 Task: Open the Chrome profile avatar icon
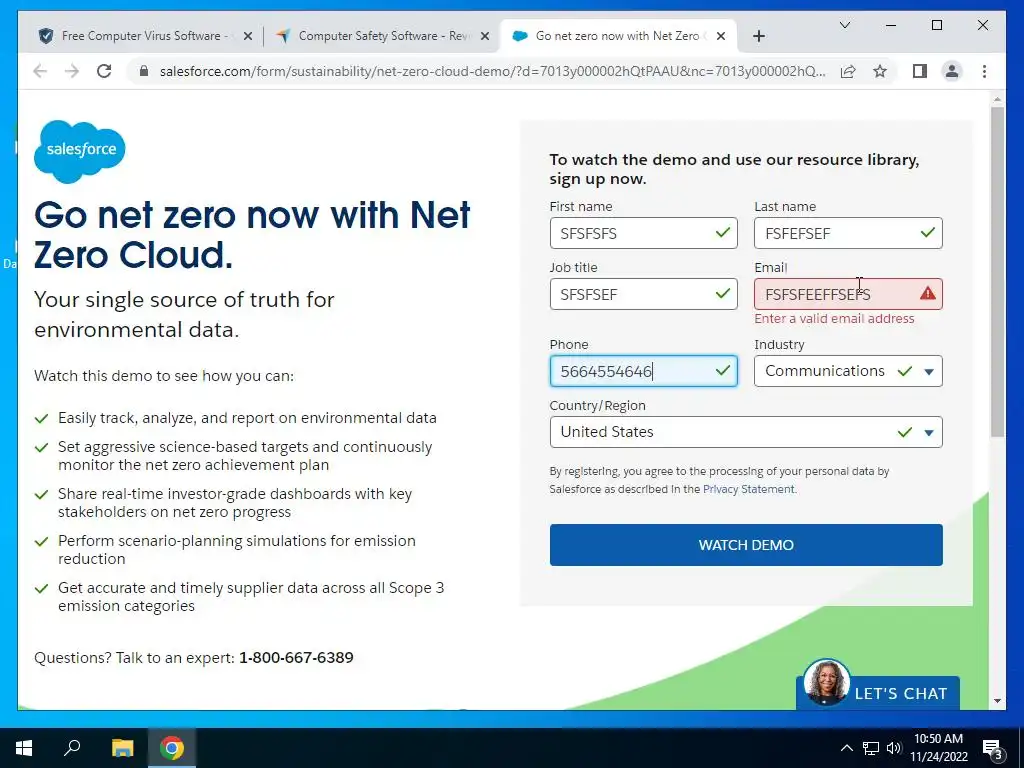point(952,71)
